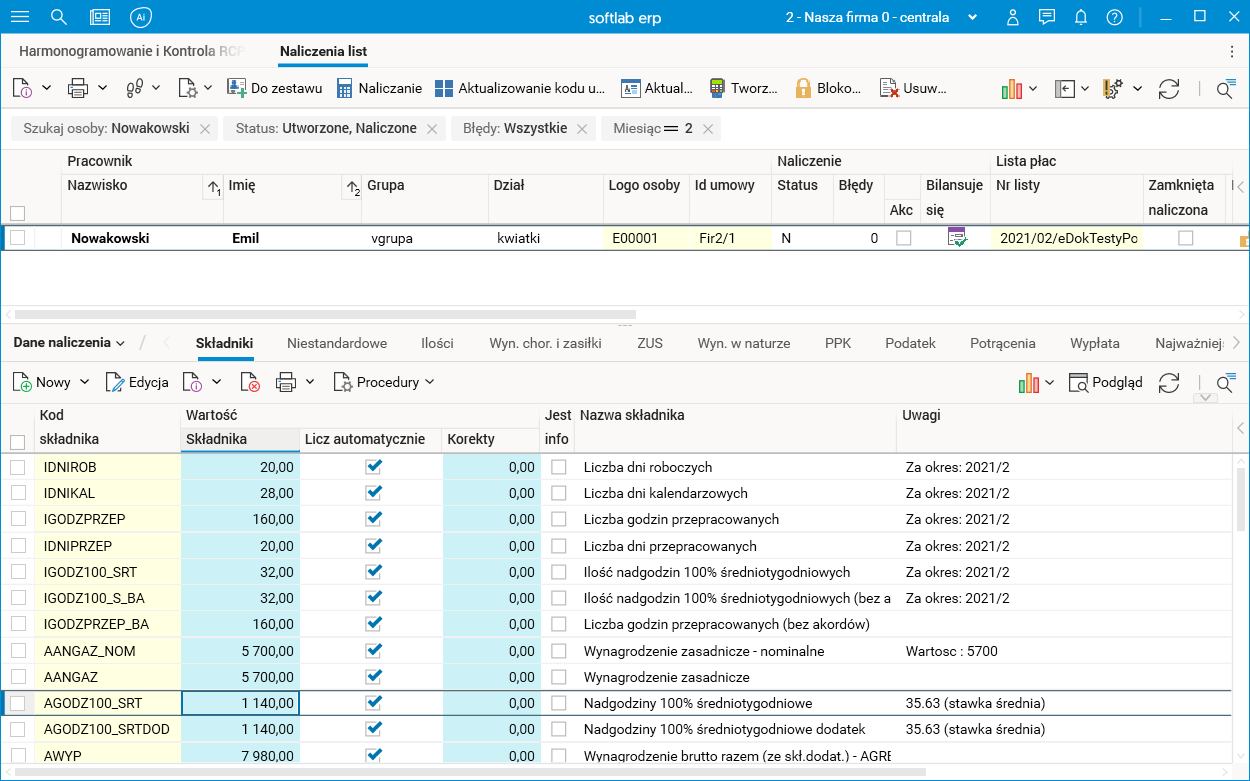Toggle Licz automatycznie checkbox for IDNIROB
Viewport: 1250px width, 781px height.
374,466
